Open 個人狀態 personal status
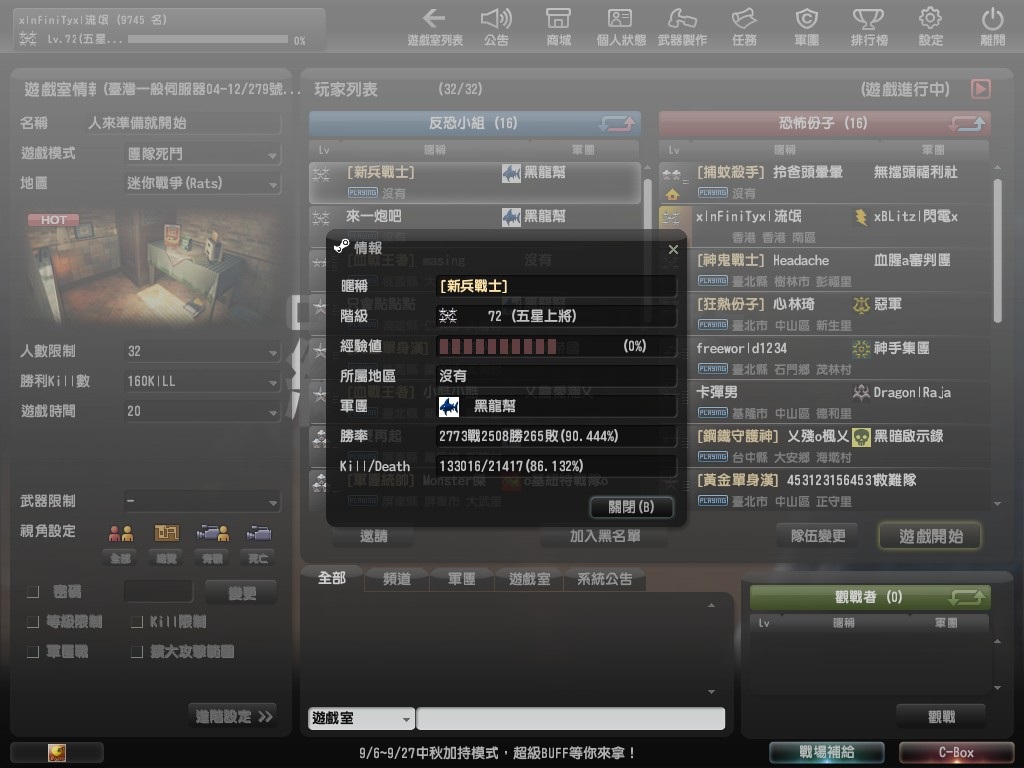Viewport: 1024px width, 768px height. pos(620,27)
